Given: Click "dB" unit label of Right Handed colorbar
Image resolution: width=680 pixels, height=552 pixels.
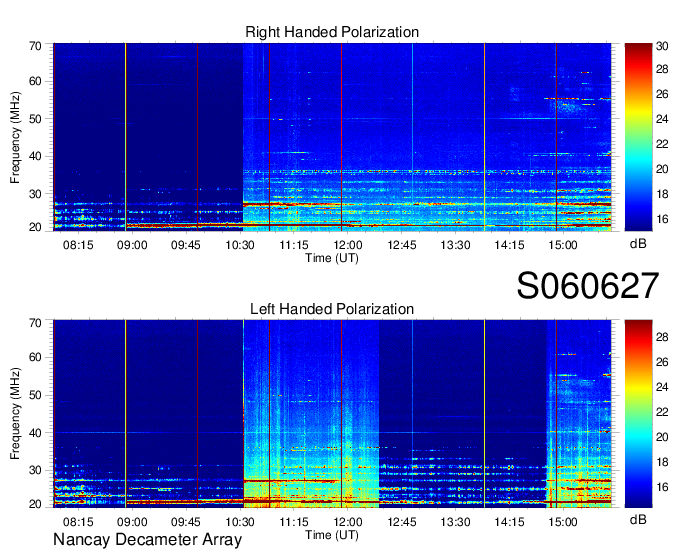Looking at the screenshot, I should coord(638,244).
